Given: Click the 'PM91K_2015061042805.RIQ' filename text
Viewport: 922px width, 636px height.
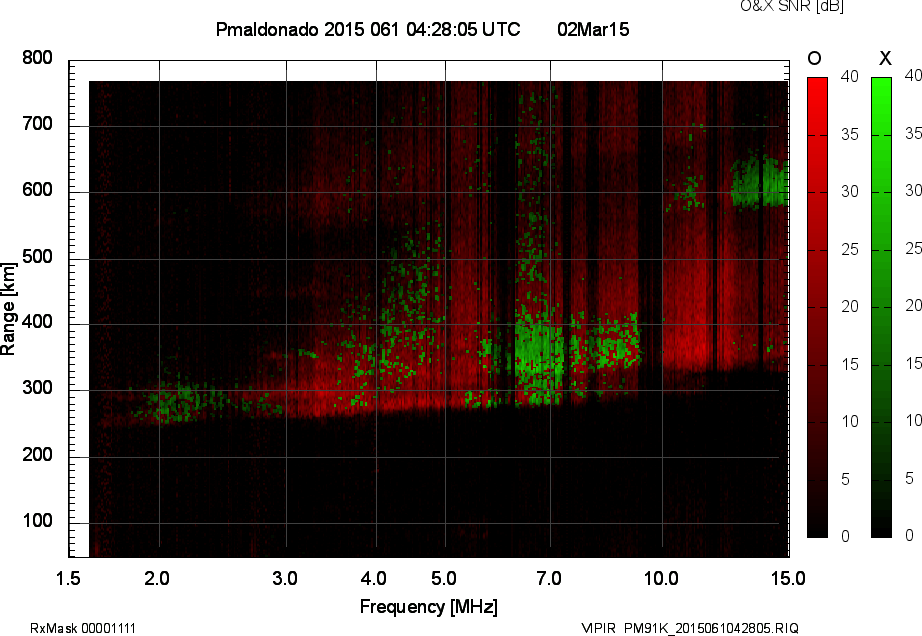Looking at the screenshot, I should [x=711, y=628].
